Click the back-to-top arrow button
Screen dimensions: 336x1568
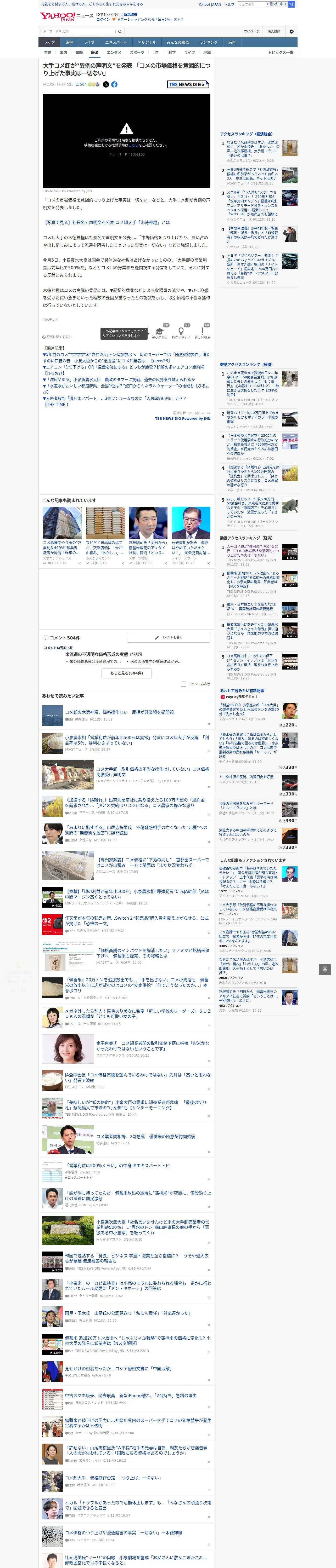[325, 969]
